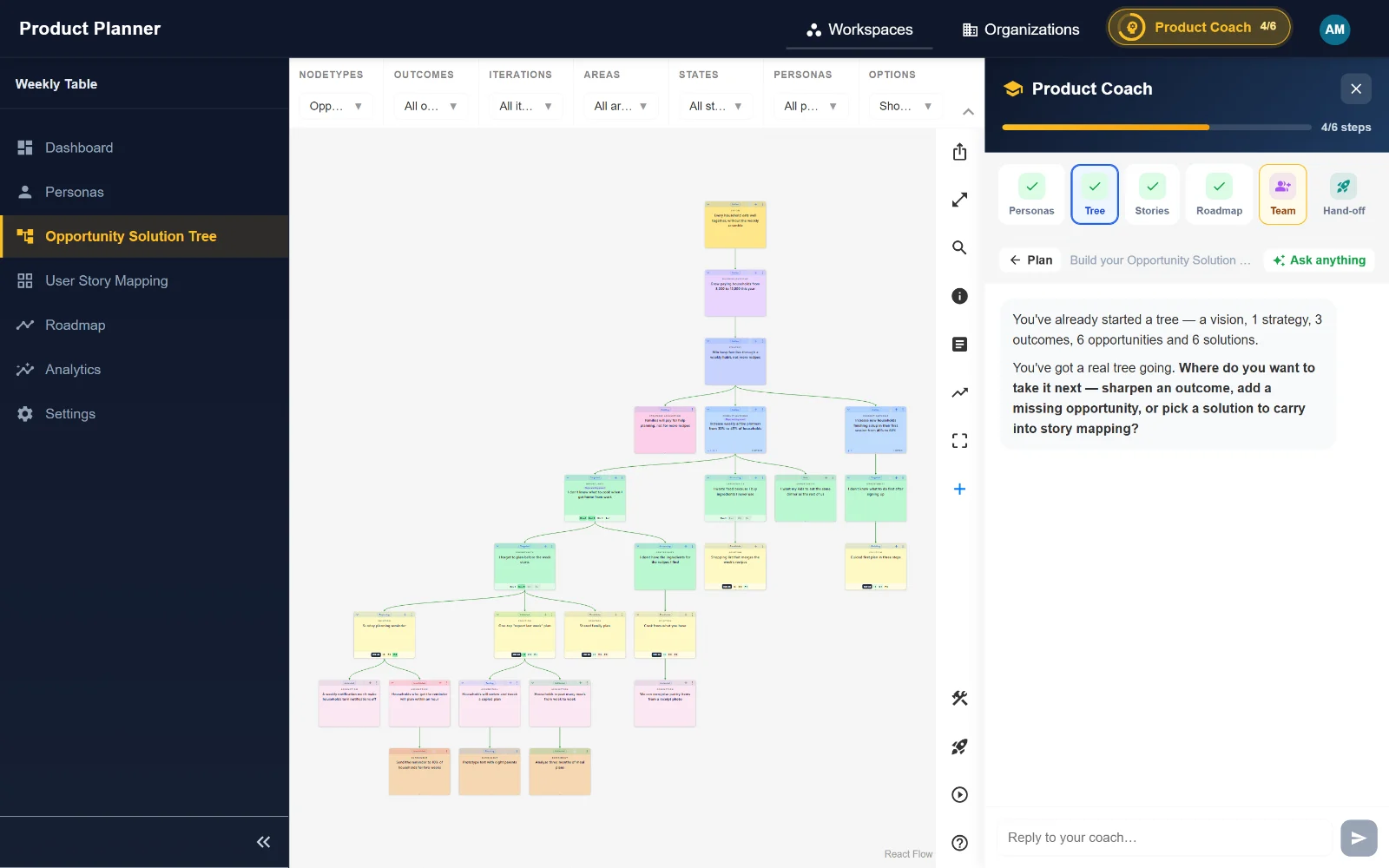Open the Iterations filter dropdown
The width and height of the screenshot is (1389, 868).
tap(525, 106)
